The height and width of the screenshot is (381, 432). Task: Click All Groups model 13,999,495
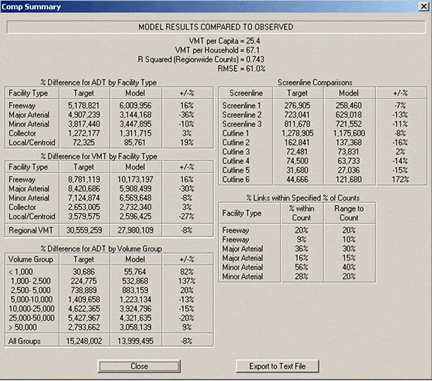click(135, 341)
